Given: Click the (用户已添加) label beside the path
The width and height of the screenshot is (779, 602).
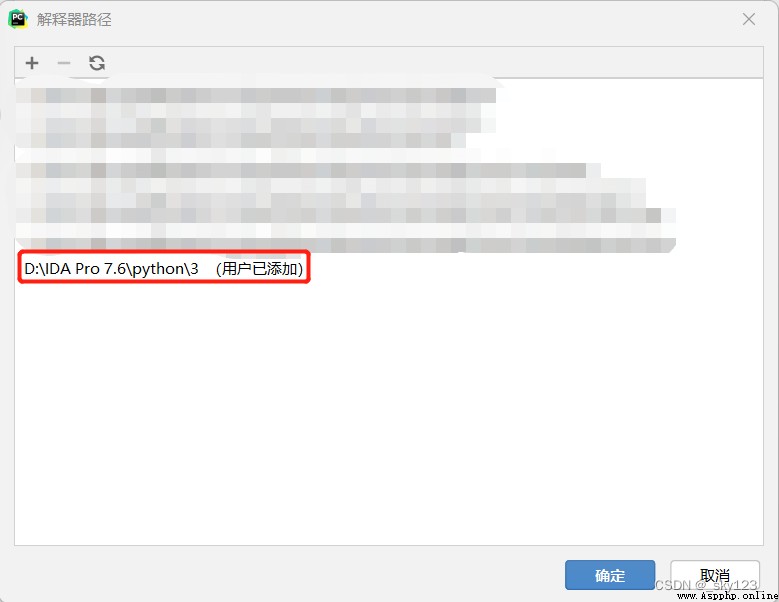Looking at the screenshot, I should pos(259,269).
